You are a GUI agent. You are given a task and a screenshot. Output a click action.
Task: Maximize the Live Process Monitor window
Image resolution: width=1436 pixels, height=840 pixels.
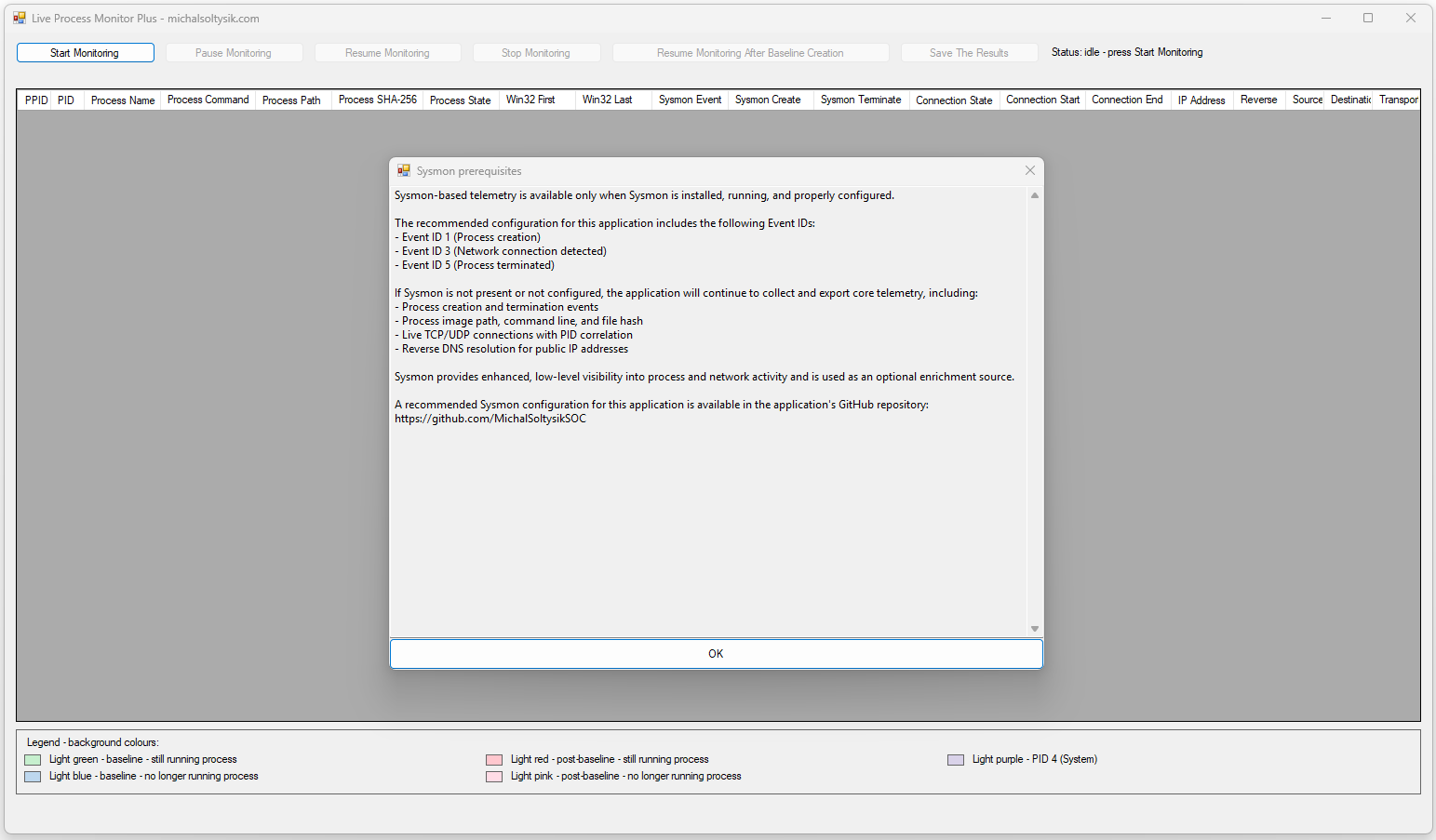[x=1368, y=18]
